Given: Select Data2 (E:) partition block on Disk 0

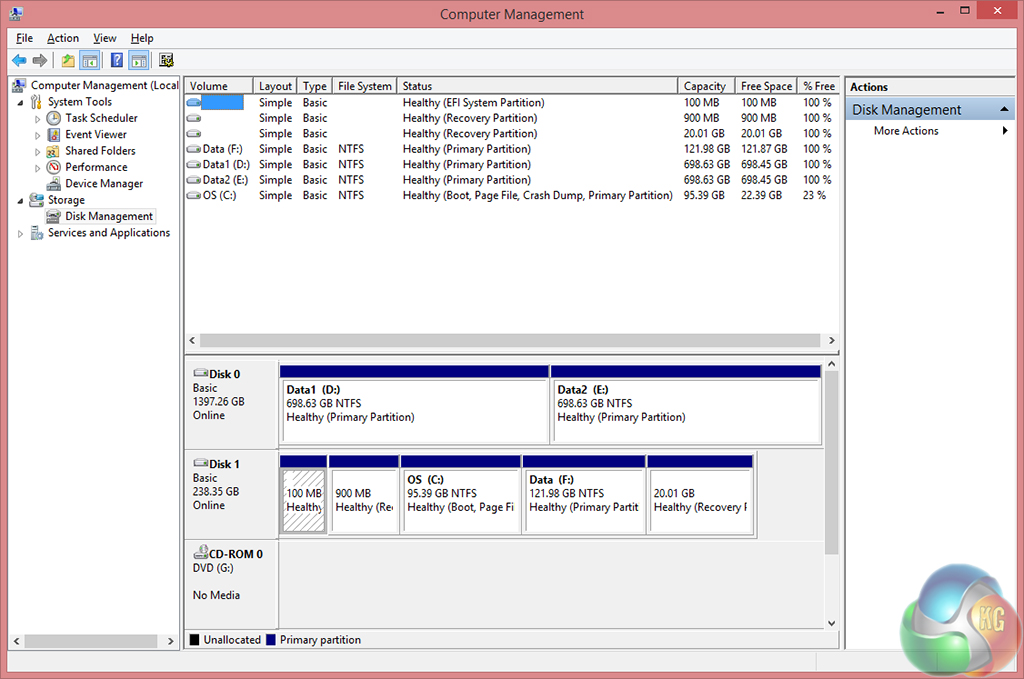Looking at the screenshot, I should coord(686,405).
